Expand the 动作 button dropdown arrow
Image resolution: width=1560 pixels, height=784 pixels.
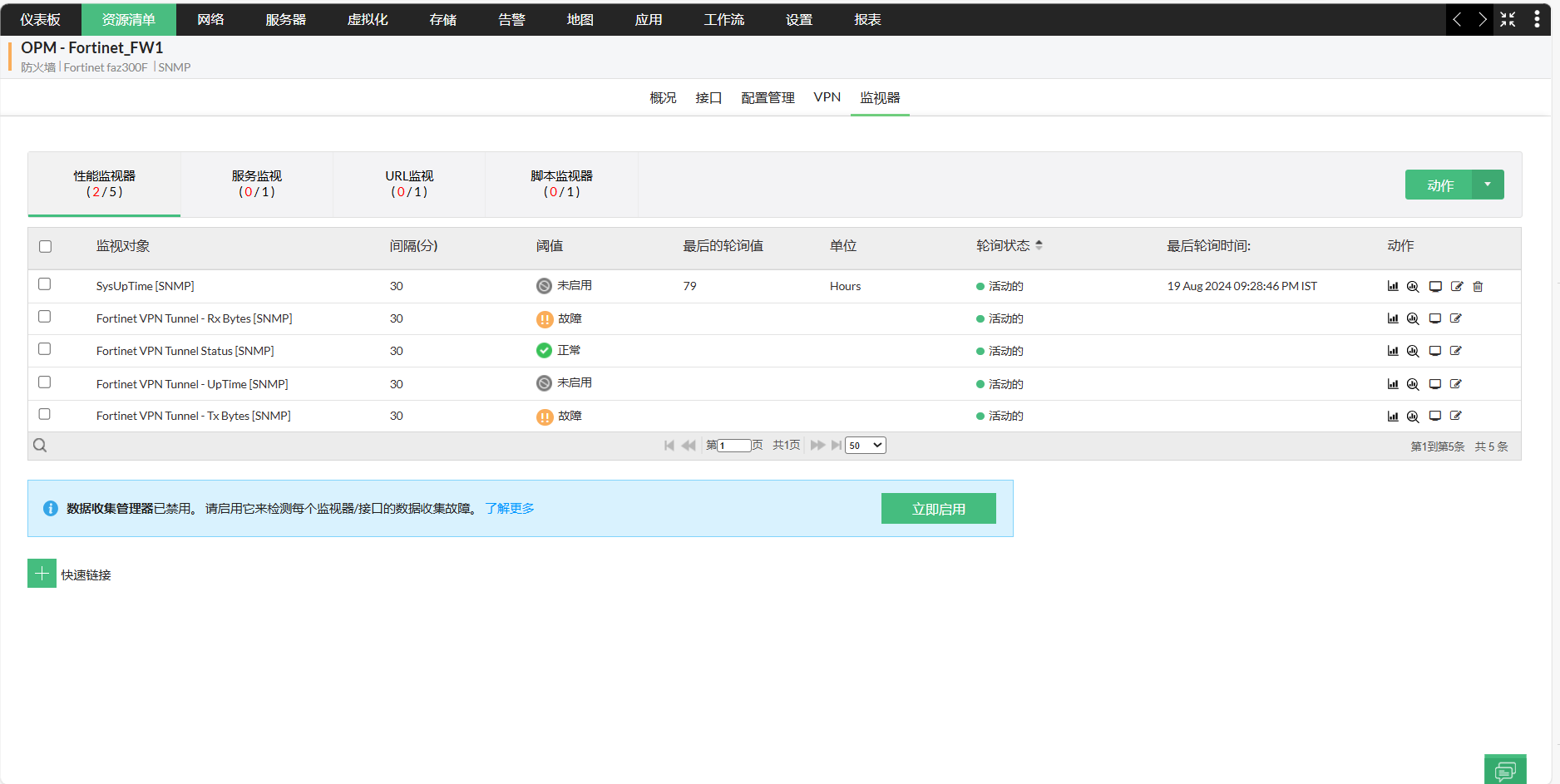pyautogui.click(x=1488, y=185)
